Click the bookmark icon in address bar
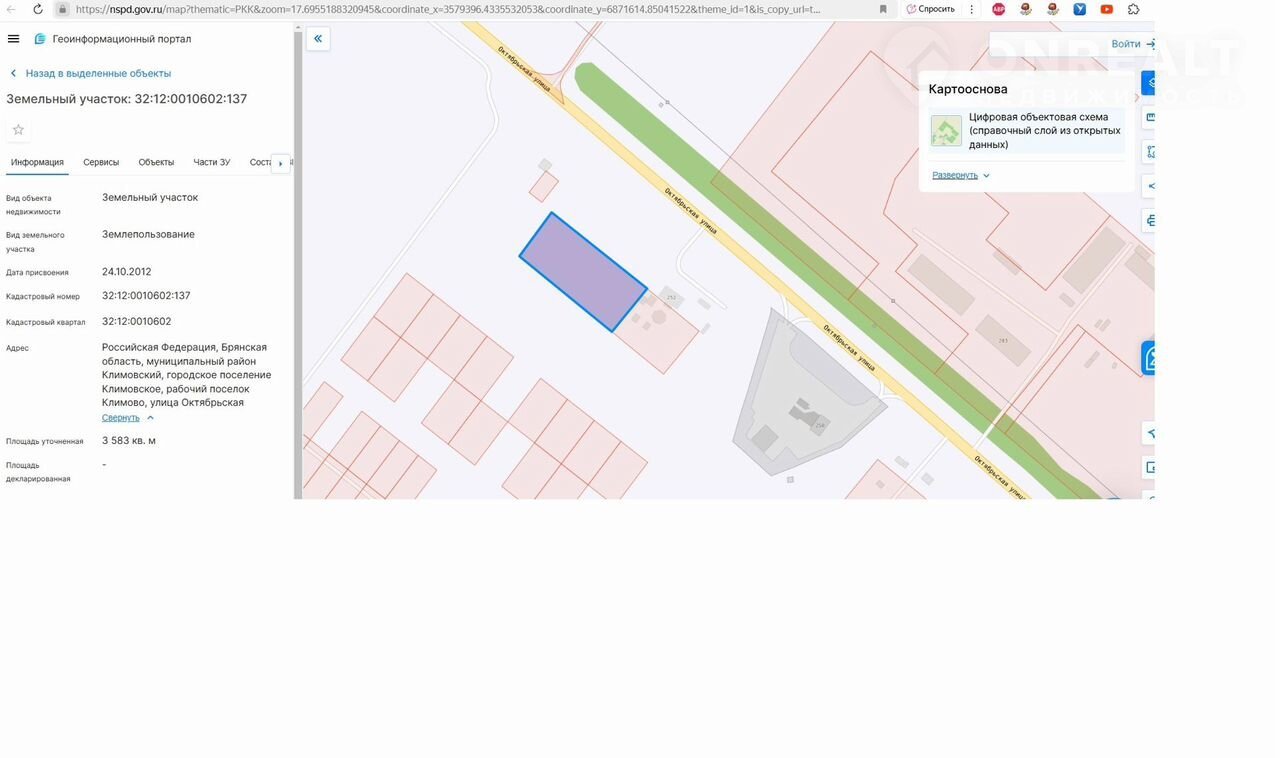This screenshot has height=758, width=1280. tap(883, 9)
